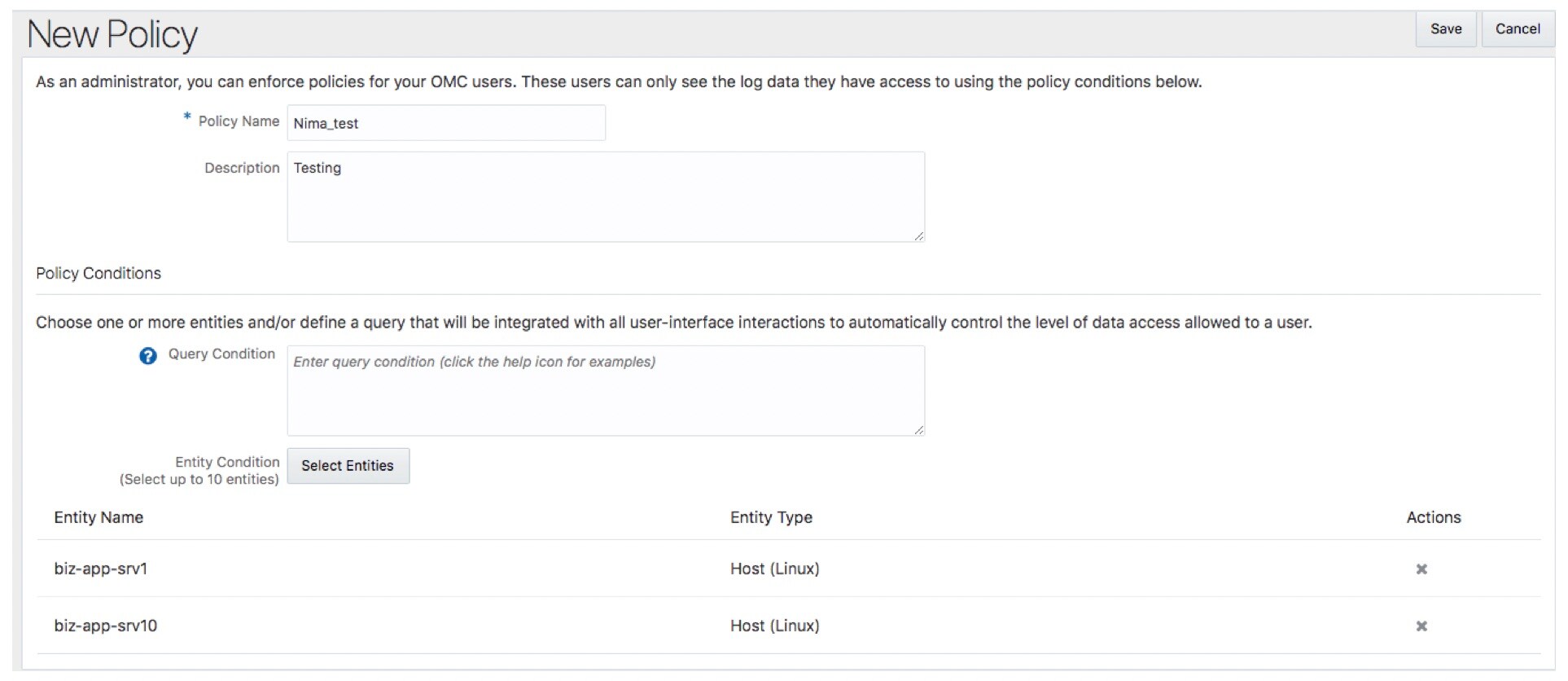Click into the Description text area
The image size is (1568, 681).
(605, 197)
